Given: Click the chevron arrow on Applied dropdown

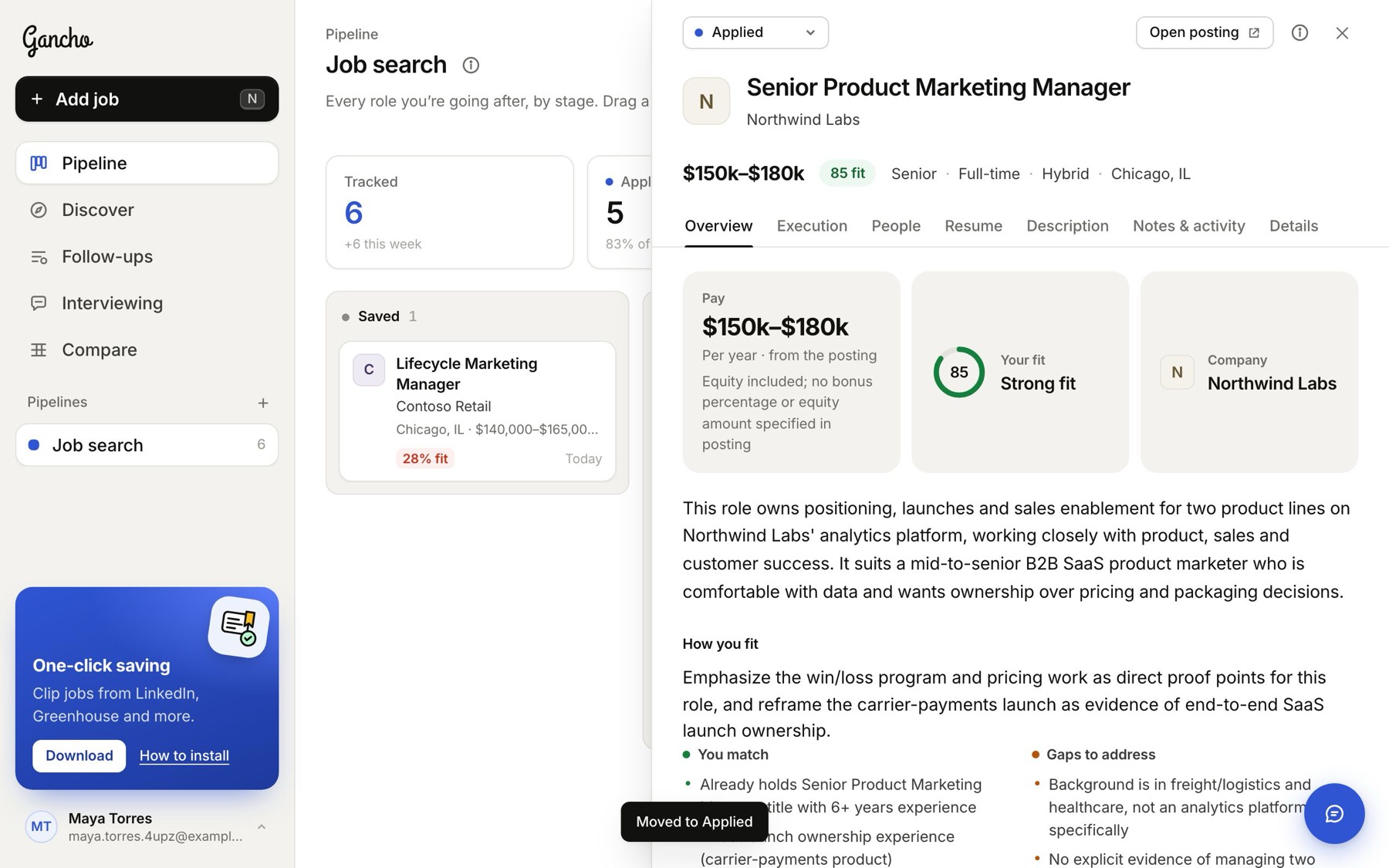Looking at the screenshot, I should [x=810, y=32].
